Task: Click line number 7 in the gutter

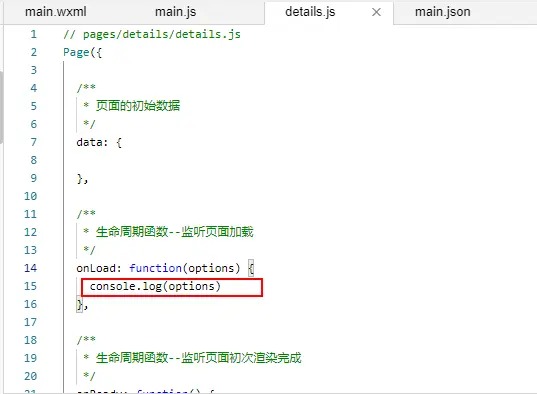Action: click(33, 142)
